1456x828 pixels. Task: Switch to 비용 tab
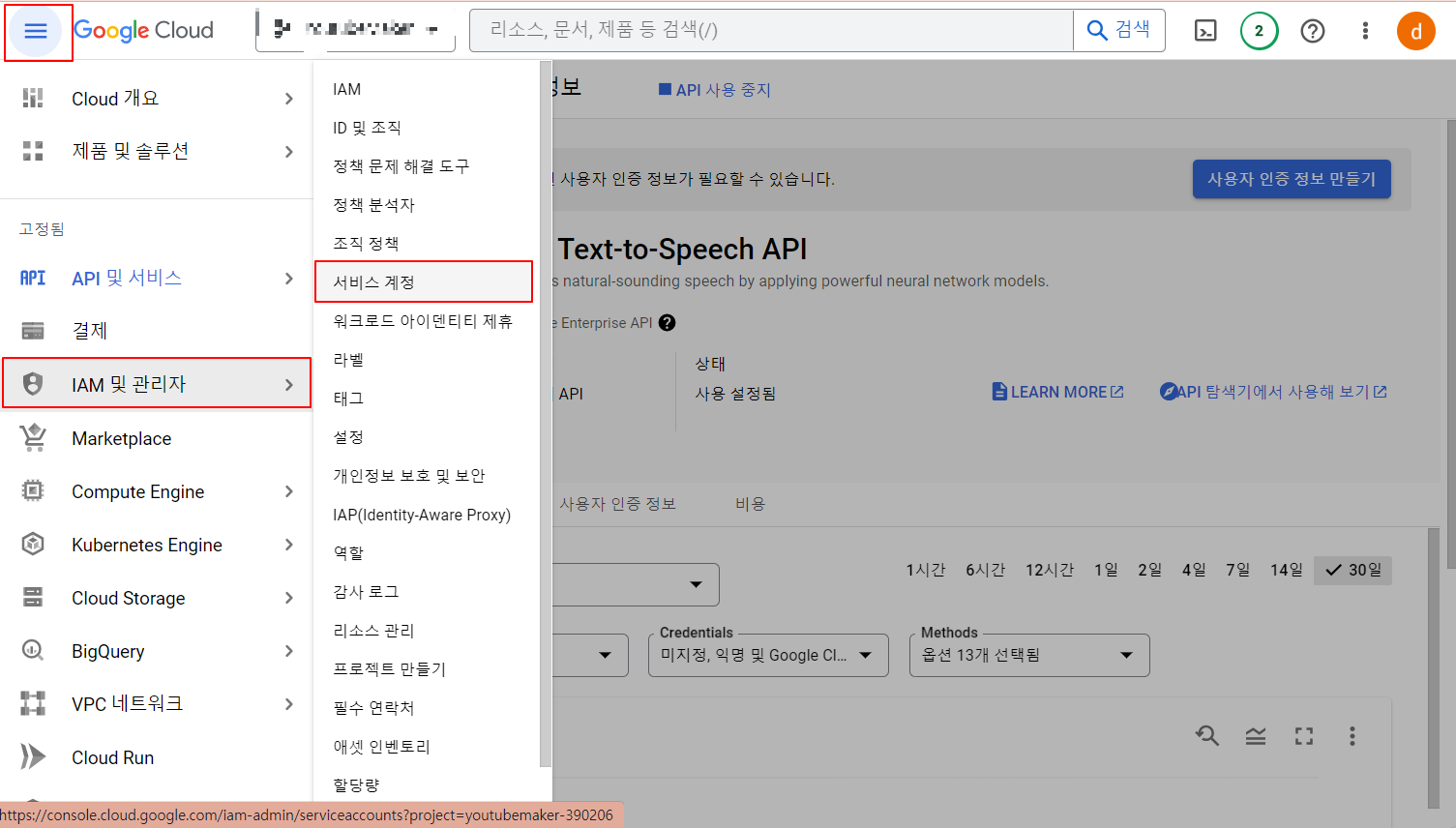750,504
